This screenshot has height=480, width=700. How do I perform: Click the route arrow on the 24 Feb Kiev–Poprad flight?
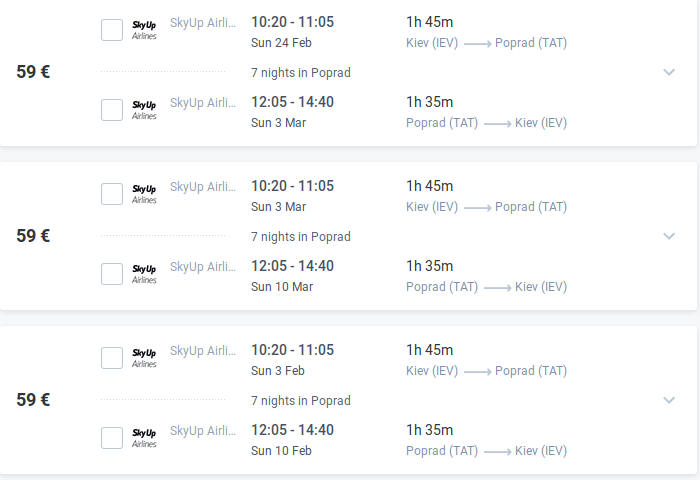[x=476, y=43]
